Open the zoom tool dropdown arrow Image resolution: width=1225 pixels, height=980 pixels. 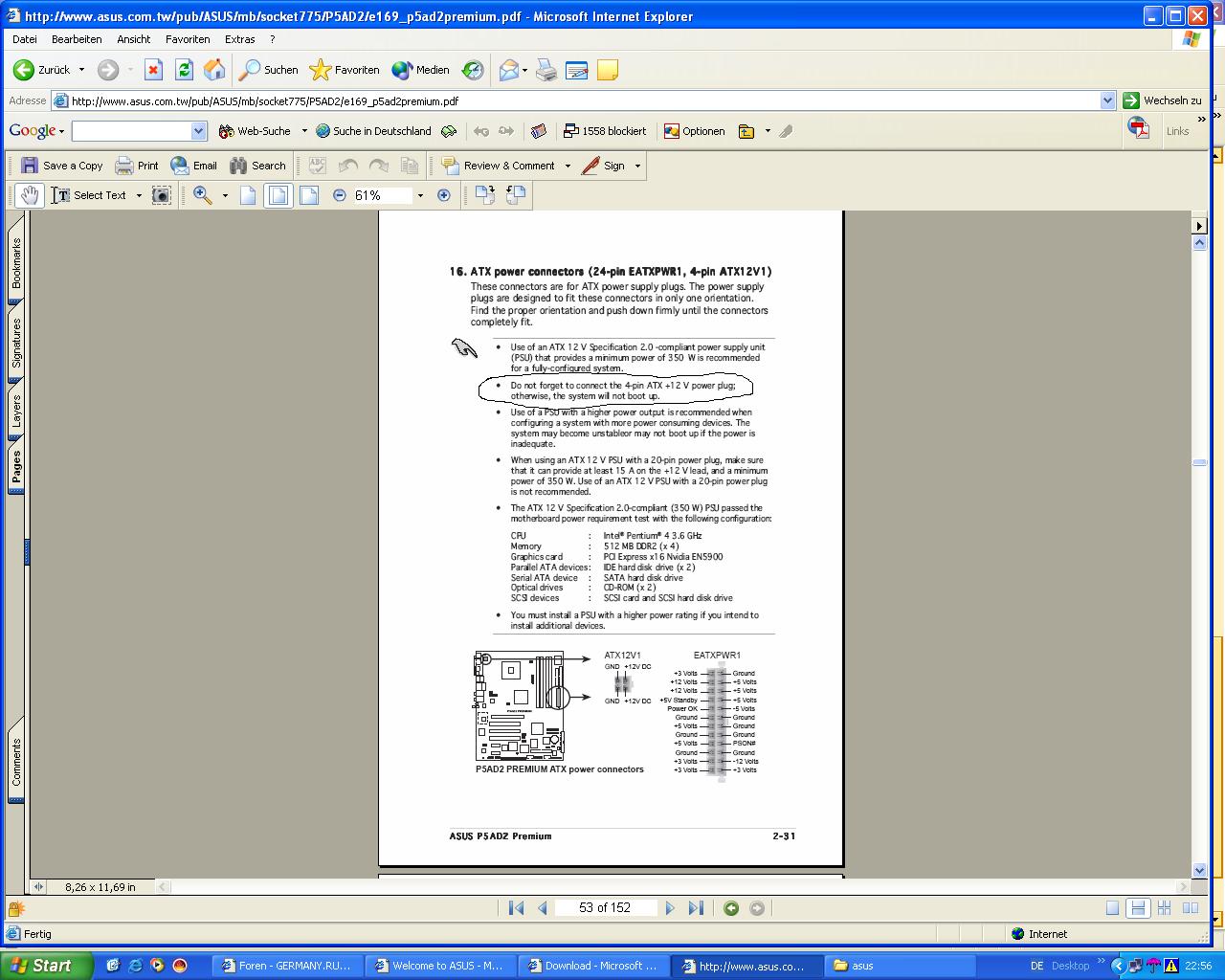coord(225,195)
